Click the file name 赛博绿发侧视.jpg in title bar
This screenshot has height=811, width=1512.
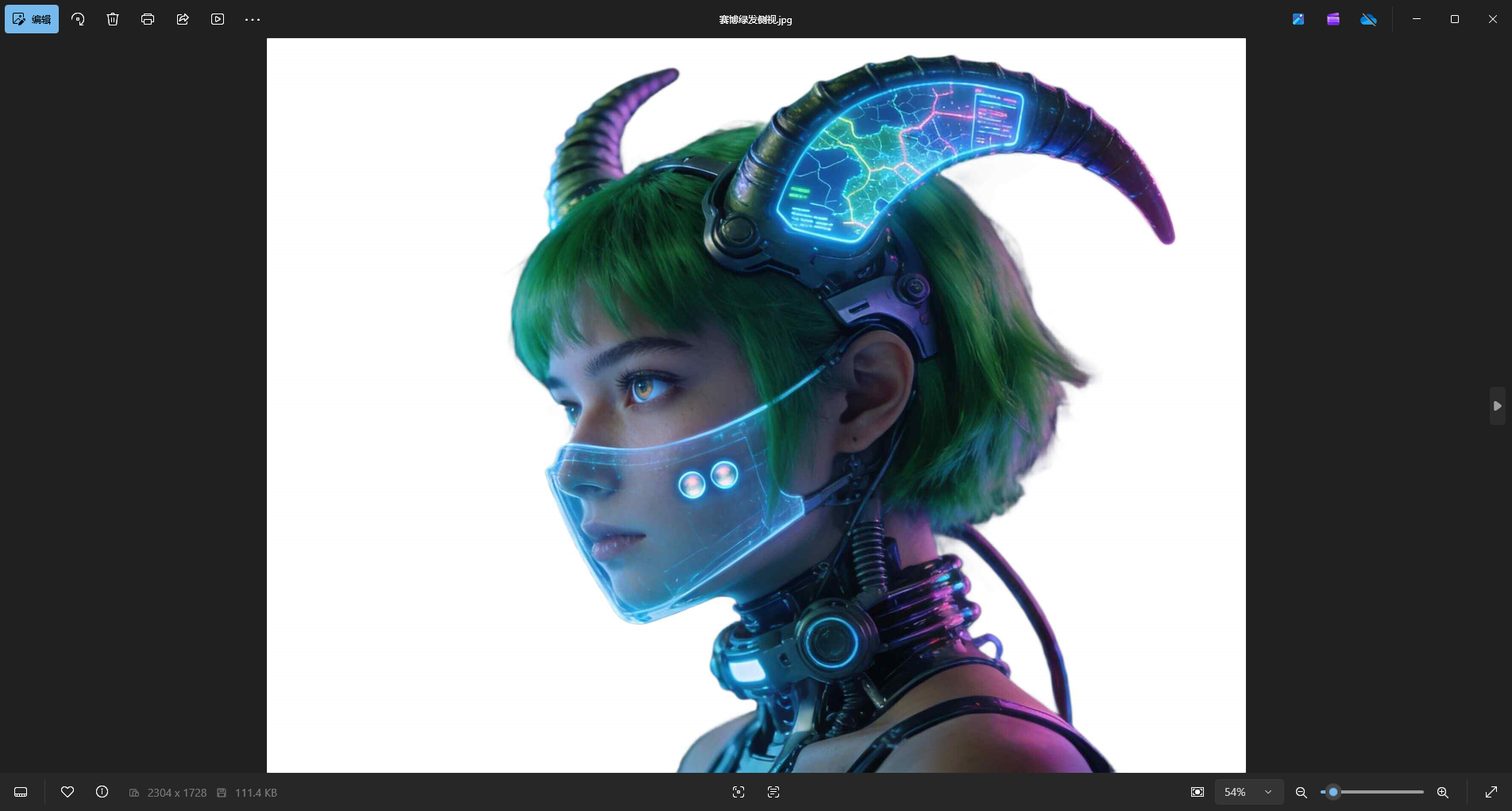pyautogui.click(x=755, y=20)
